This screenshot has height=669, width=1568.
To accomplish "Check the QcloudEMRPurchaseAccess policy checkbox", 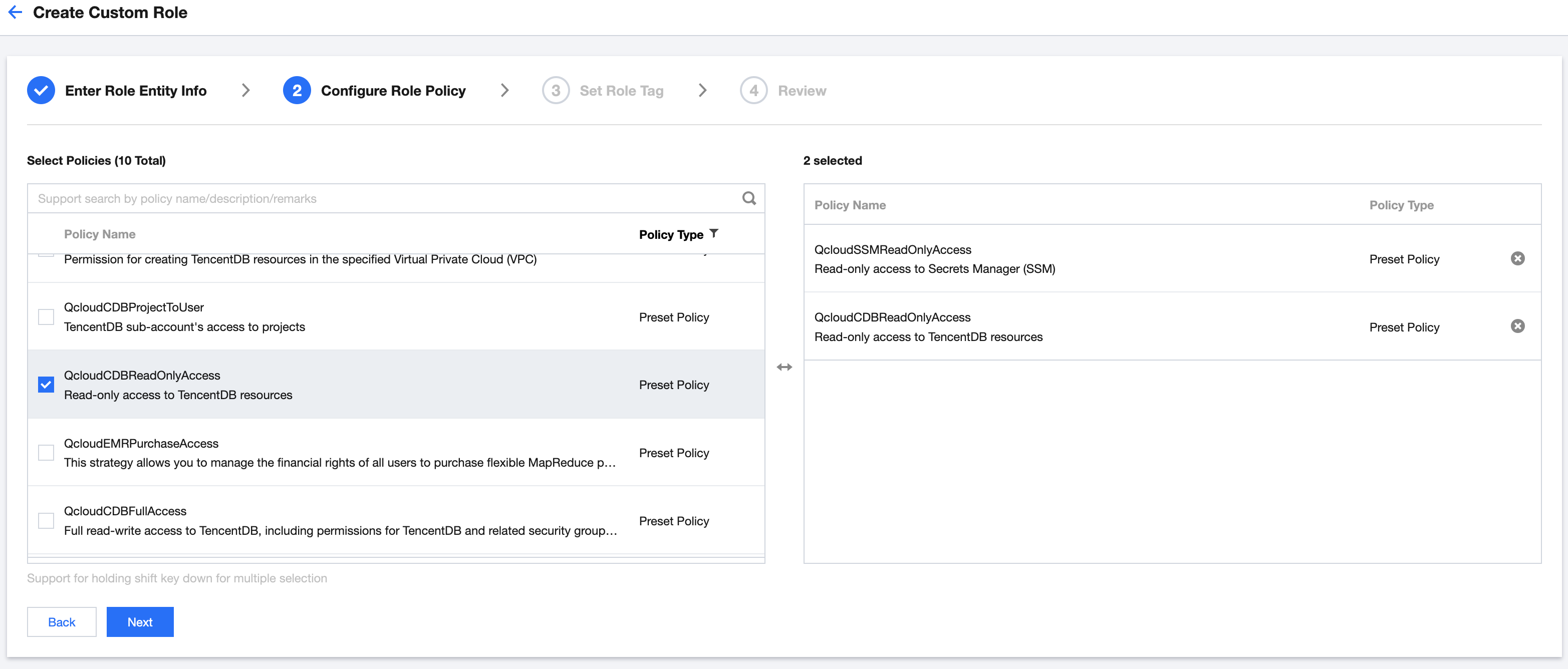I will [x=46, y=453].
